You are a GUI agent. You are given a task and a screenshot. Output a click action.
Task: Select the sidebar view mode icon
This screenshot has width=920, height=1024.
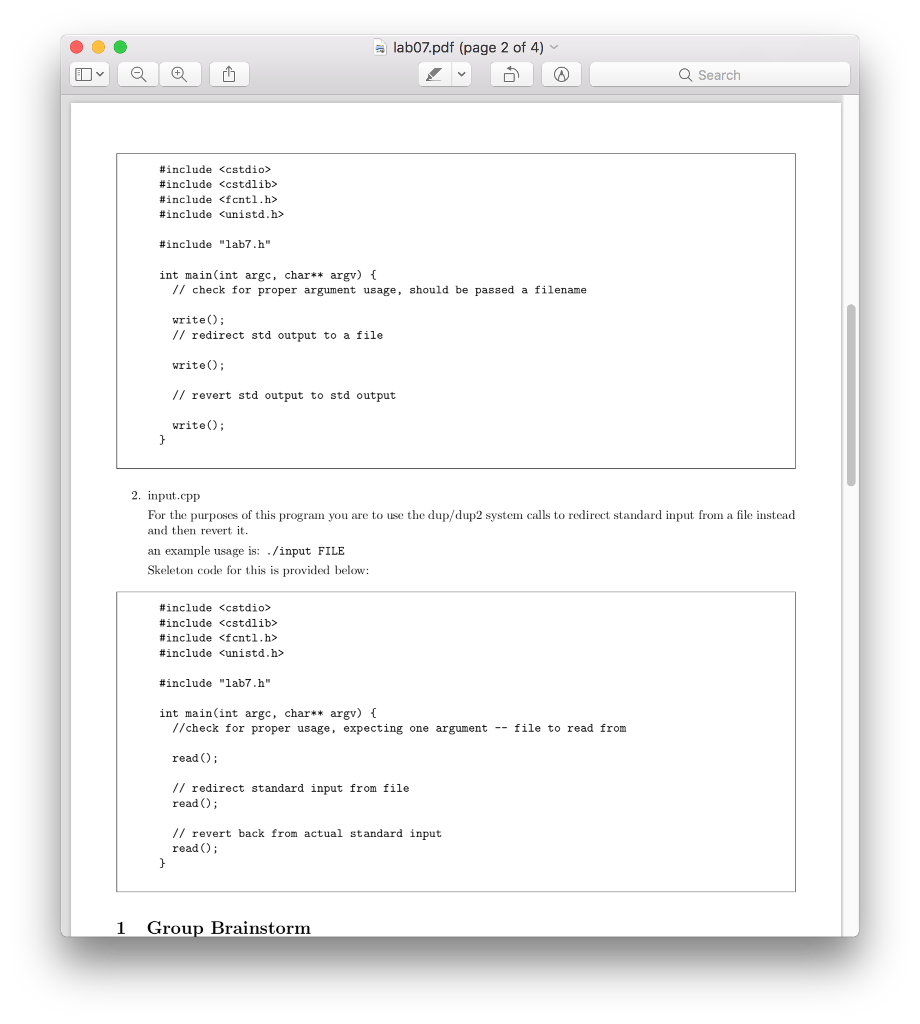coord(83,73)
